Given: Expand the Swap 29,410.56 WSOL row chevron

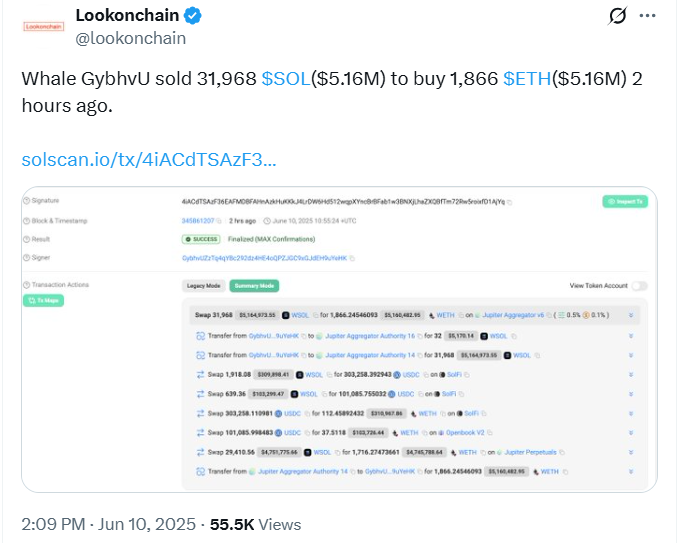Looking at the screenshot, I should [631, 452].
